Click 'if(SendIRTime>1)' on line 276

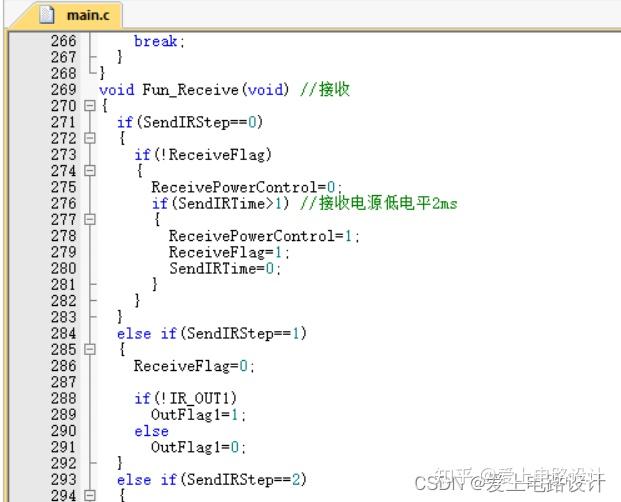click(x=221, y=203)
